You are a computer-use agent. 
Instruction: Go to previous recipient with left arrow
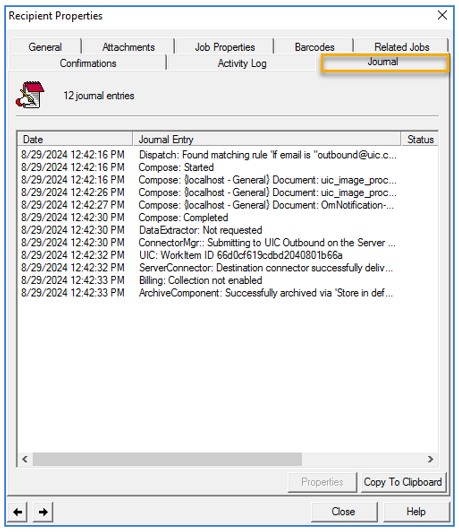[x=18, y=512]
